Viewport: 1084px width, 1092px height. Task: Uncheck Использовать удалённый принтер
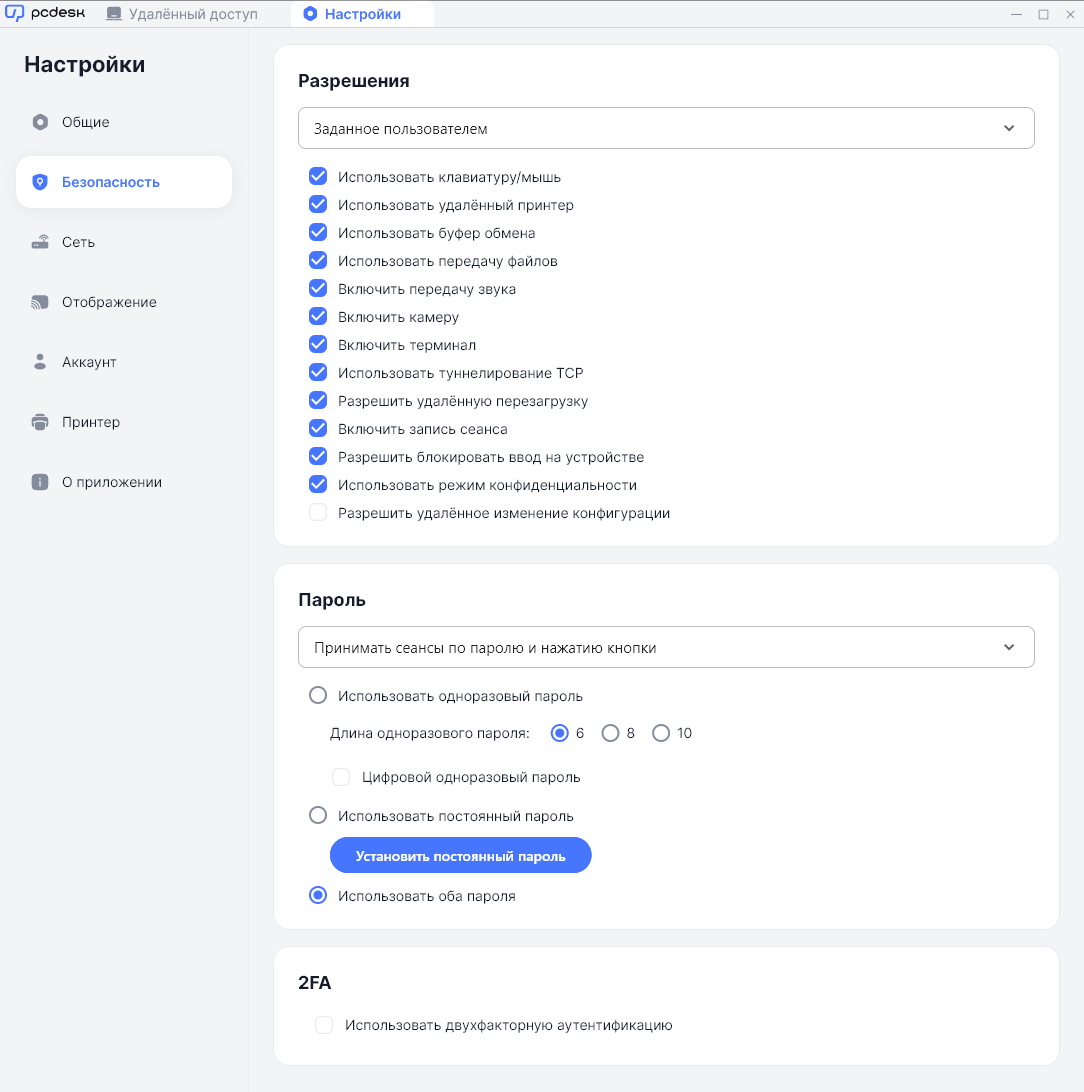point(318,204)
